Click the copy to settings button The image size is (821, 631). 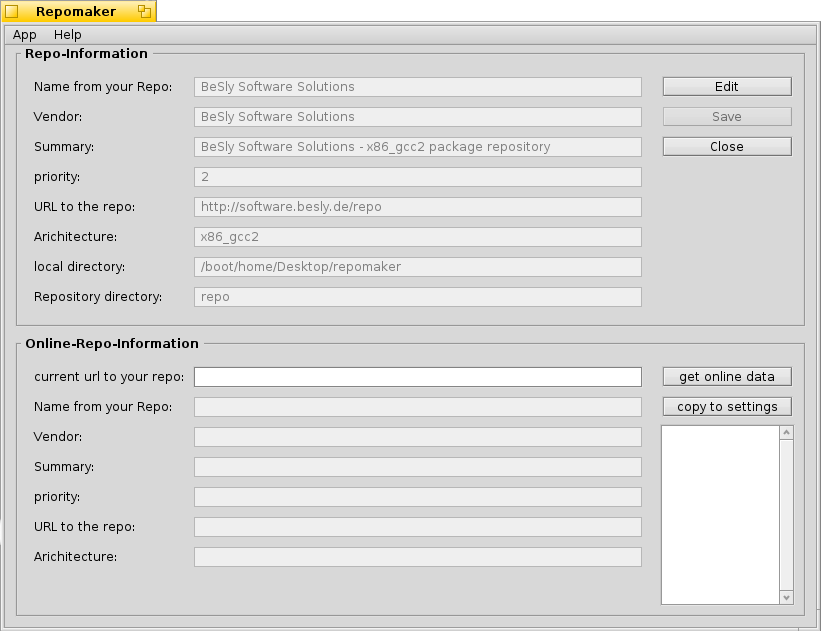click(x=727, y=407)
